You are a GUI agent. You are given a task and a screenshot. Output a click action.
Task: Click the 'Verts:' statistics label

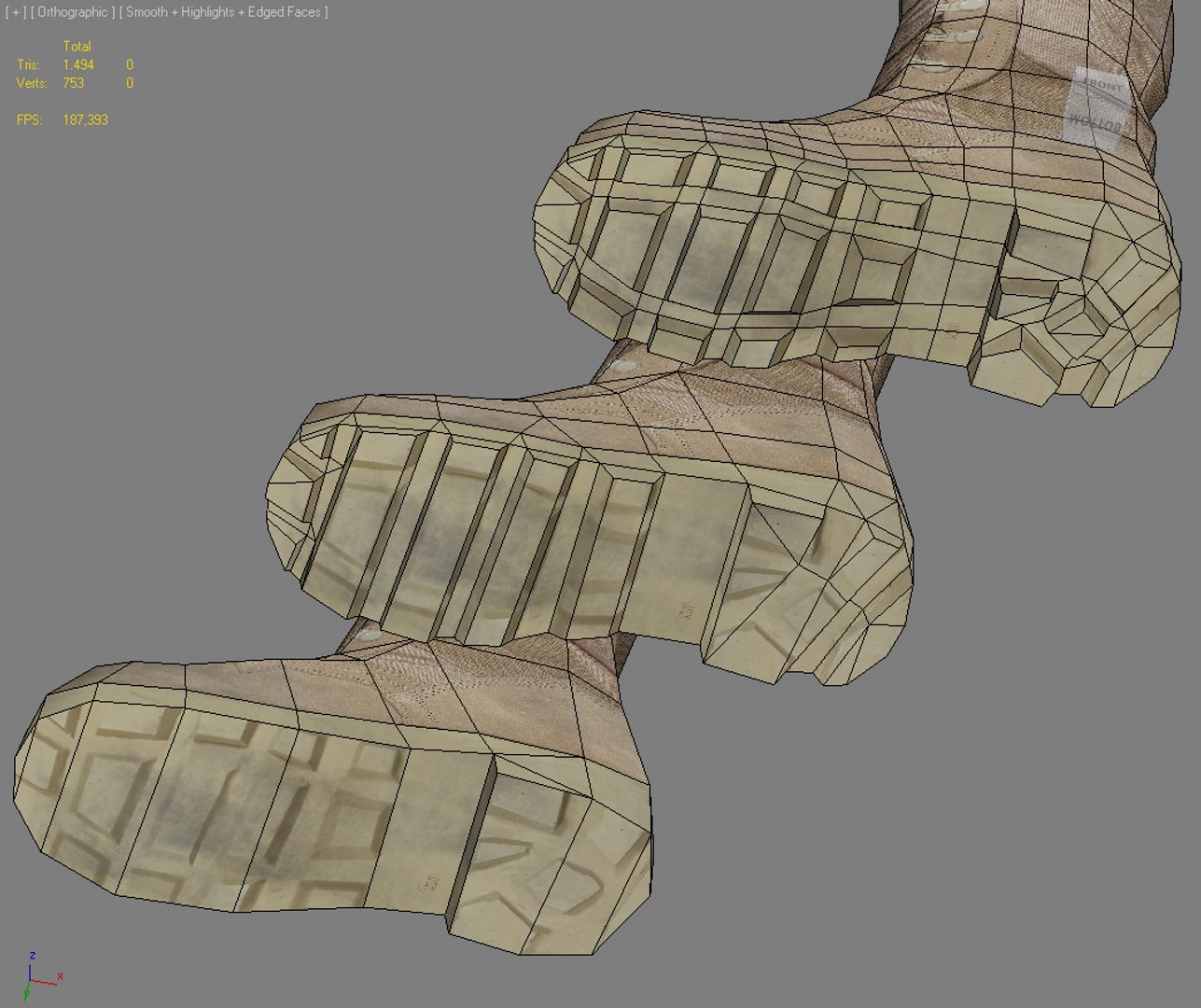(32, 83)
